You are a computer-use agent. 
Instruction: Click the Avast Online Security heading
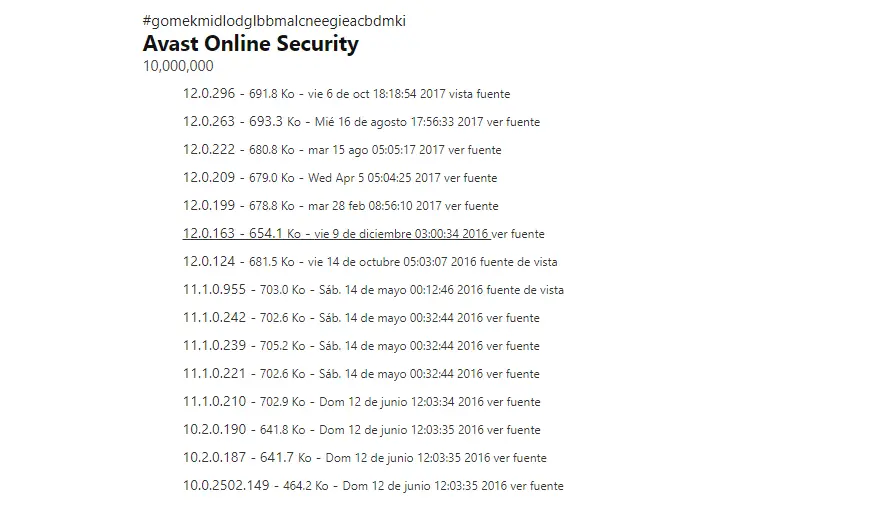pyautogui.click(x=250, y=44)
